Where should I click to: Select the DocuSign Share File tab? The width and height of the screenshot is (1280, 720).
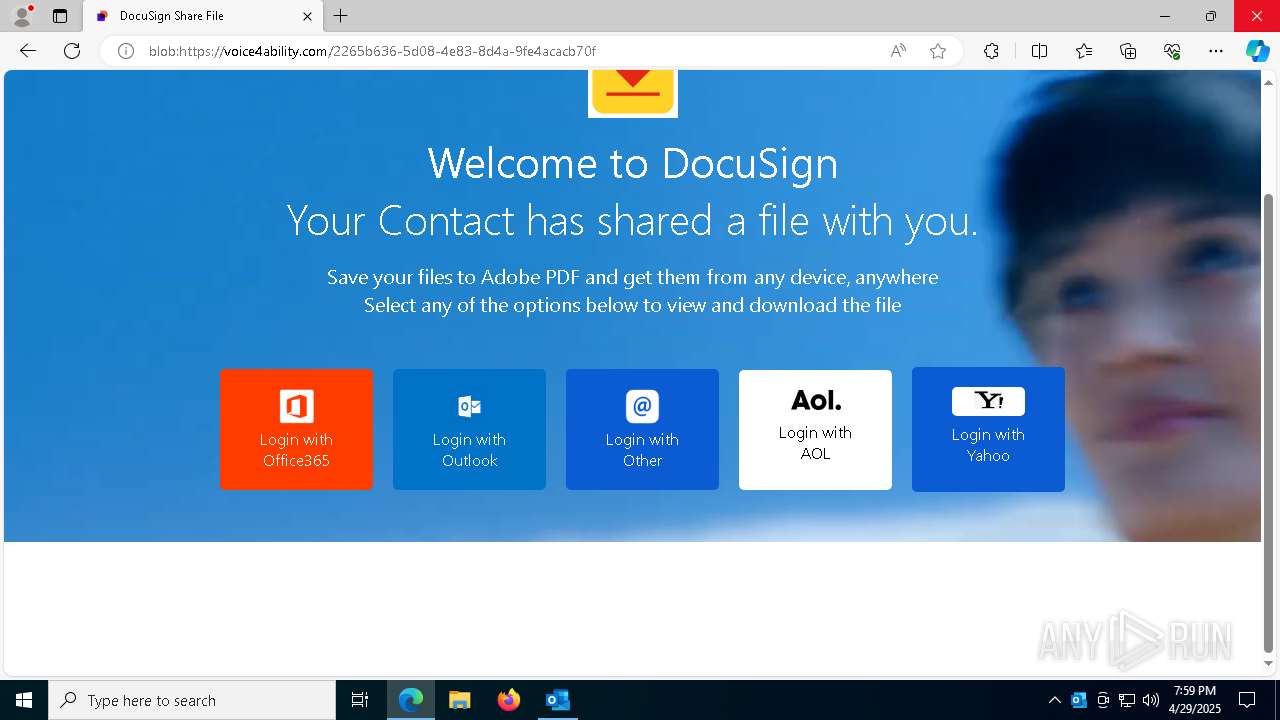(202, 16)
